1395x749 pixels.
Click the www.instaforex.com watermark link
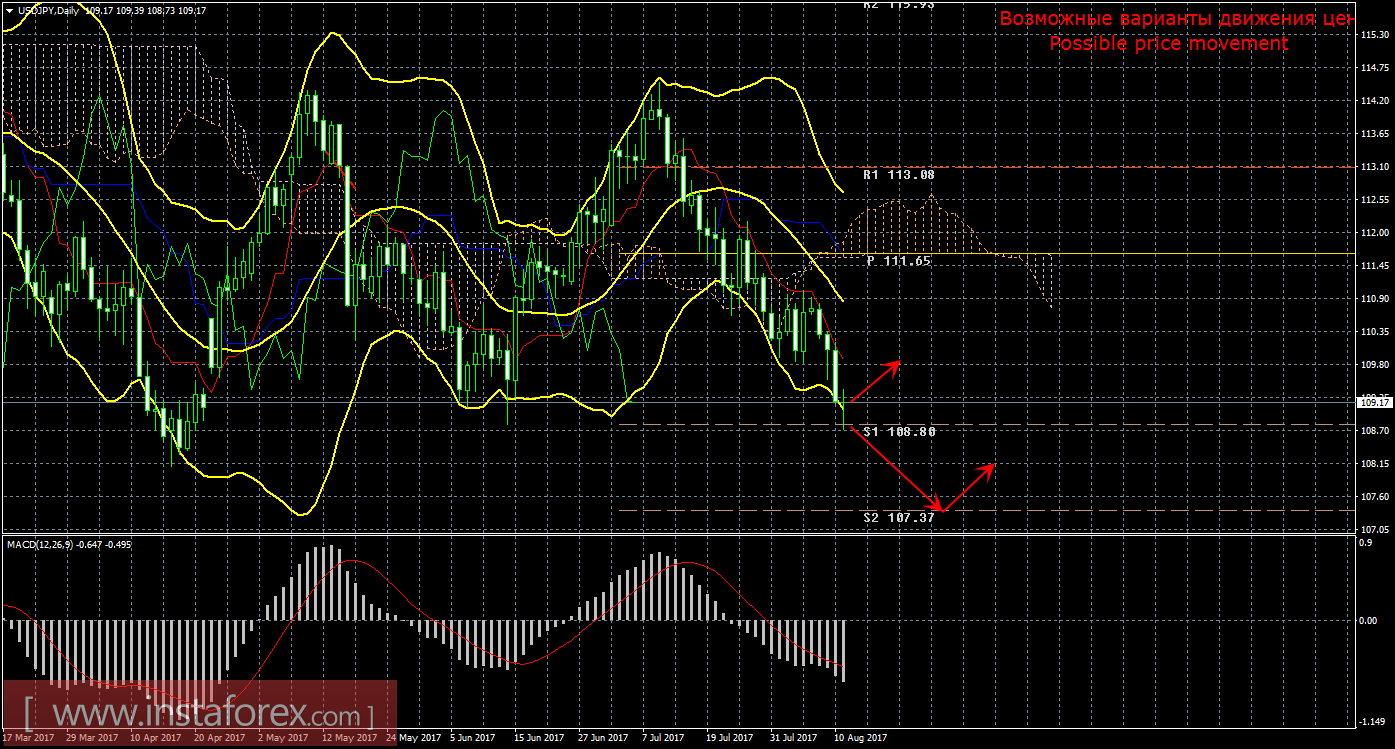(200, 716)
